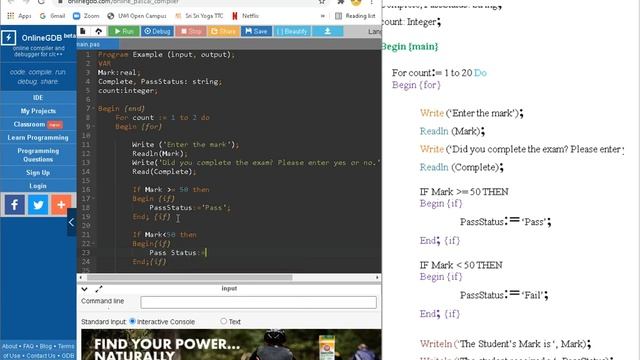Open the Share option
This screenshot has height=360, width=640.
(223, 31)
